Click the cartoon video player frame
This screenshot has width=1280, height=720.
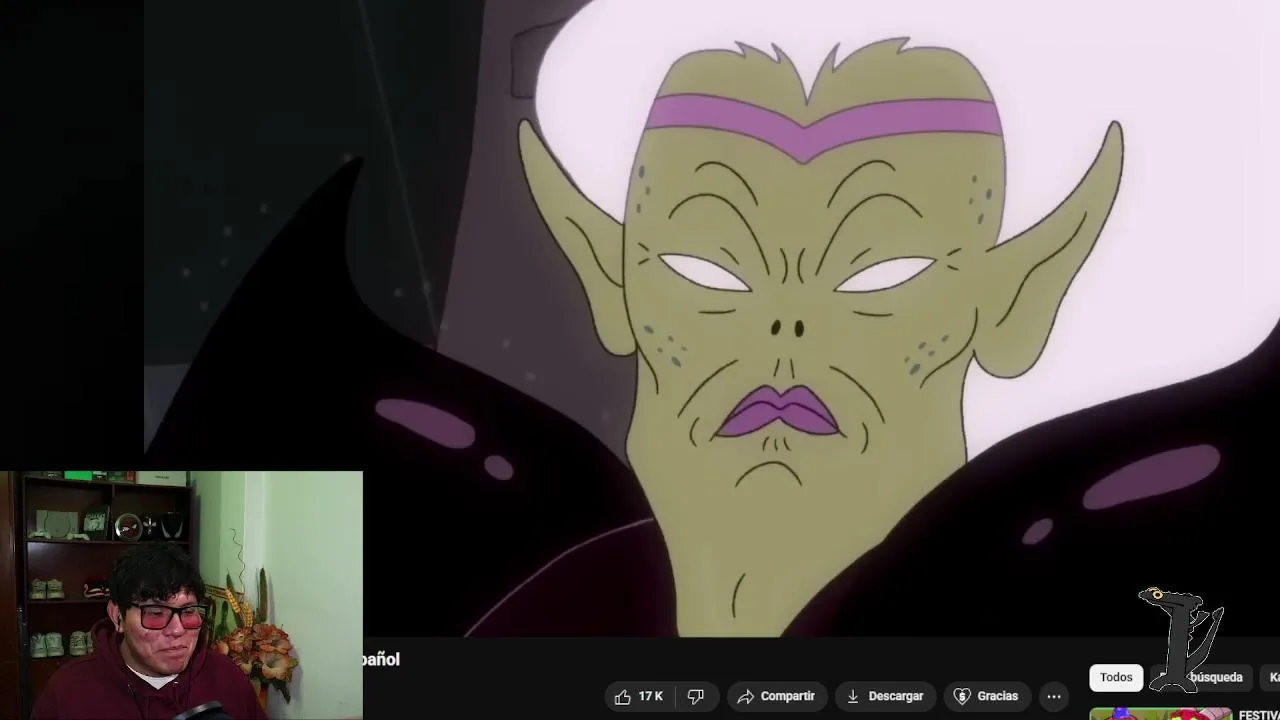[x=712, y=318]
